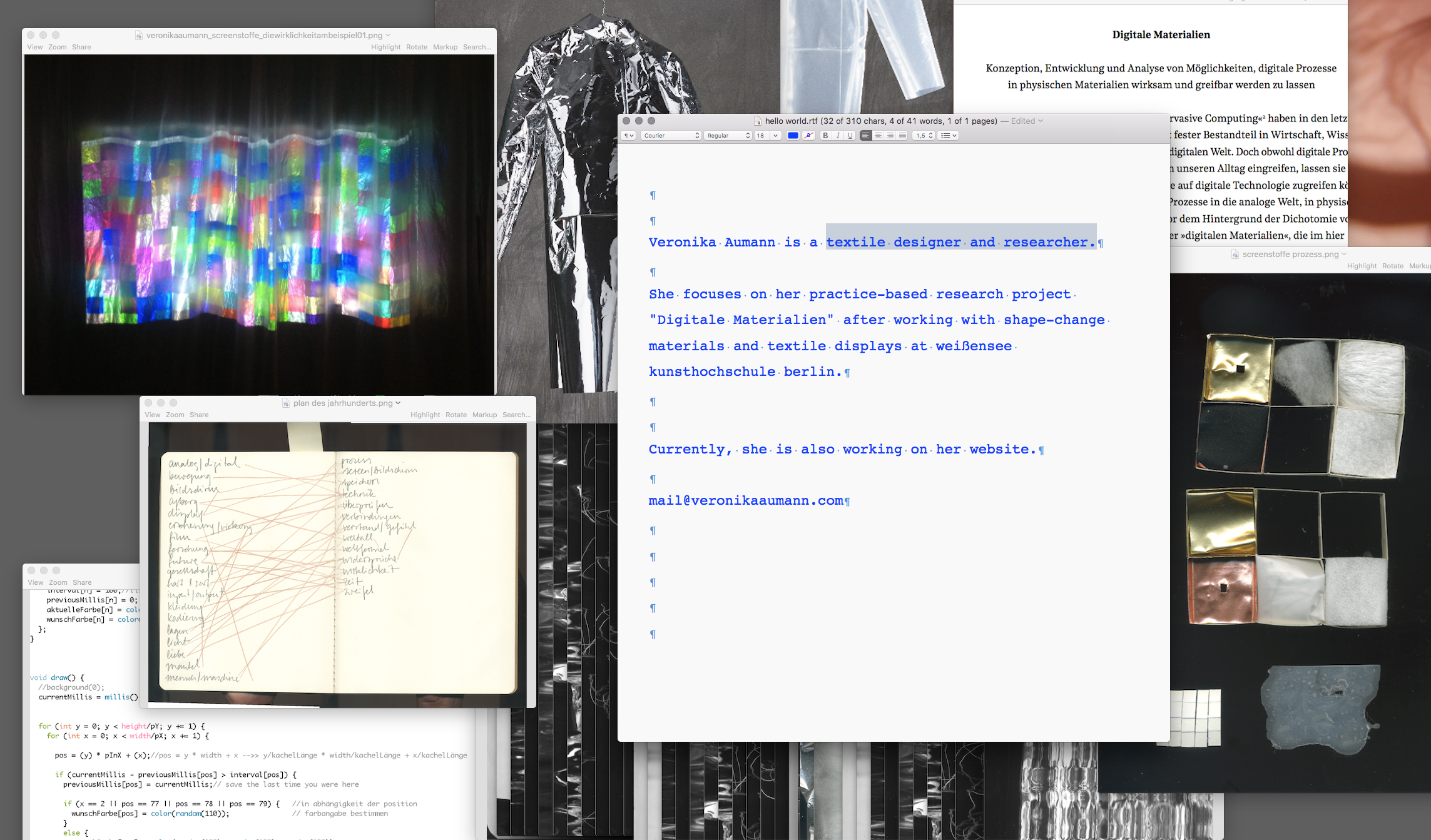Click Rotate in plan des jahrhunderts window
The height and width of the screenshot is (840, 1431).
456,415
